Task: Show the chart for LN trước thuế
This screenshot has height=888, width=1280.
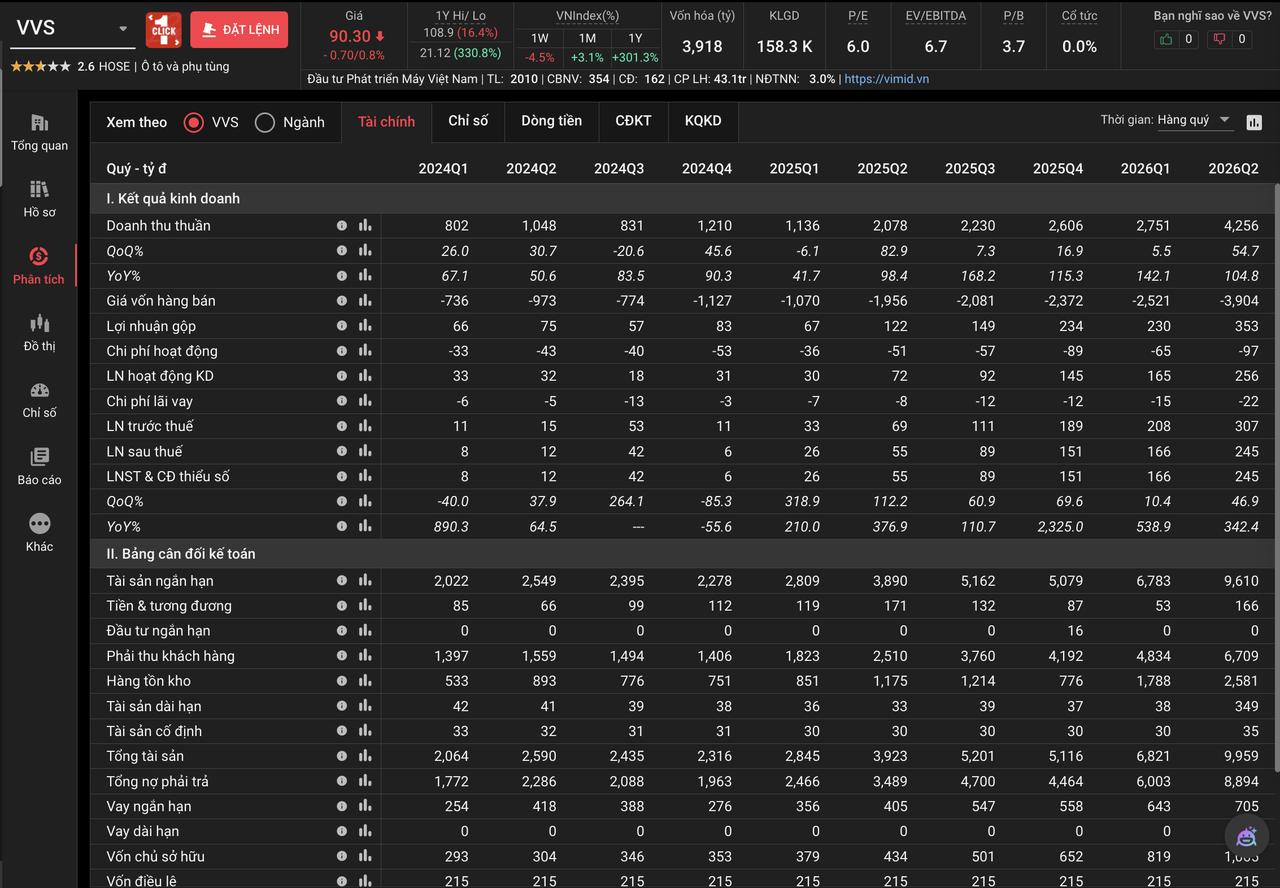Action: (365, 426)
